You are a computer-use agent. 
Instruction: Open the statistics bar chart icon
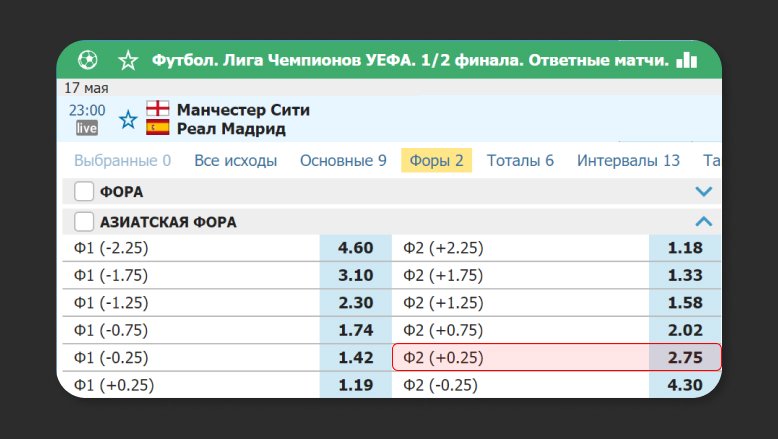686,60
